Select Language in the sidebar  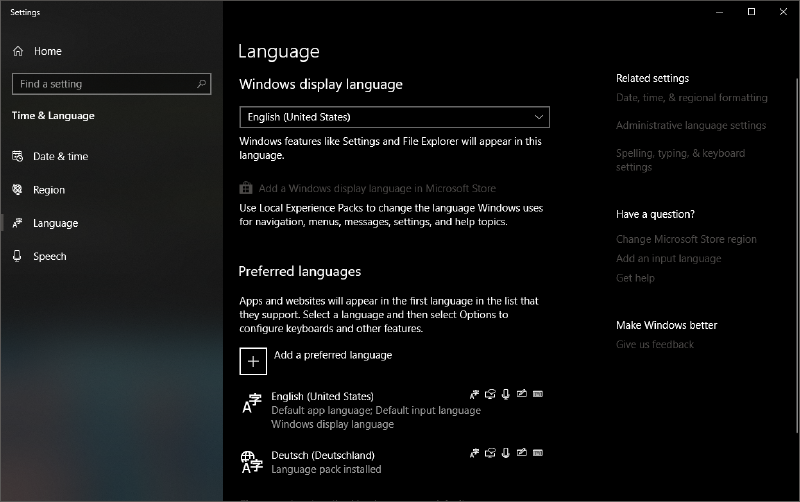[x=55, y=223]
